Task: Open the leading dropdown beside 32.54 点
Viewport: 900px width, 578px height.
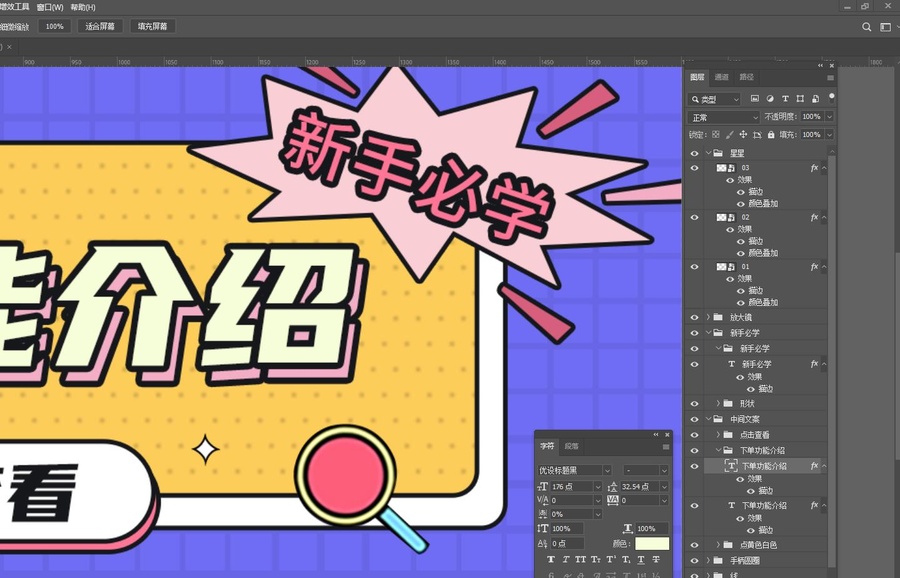Action: (x=664, y=487)
